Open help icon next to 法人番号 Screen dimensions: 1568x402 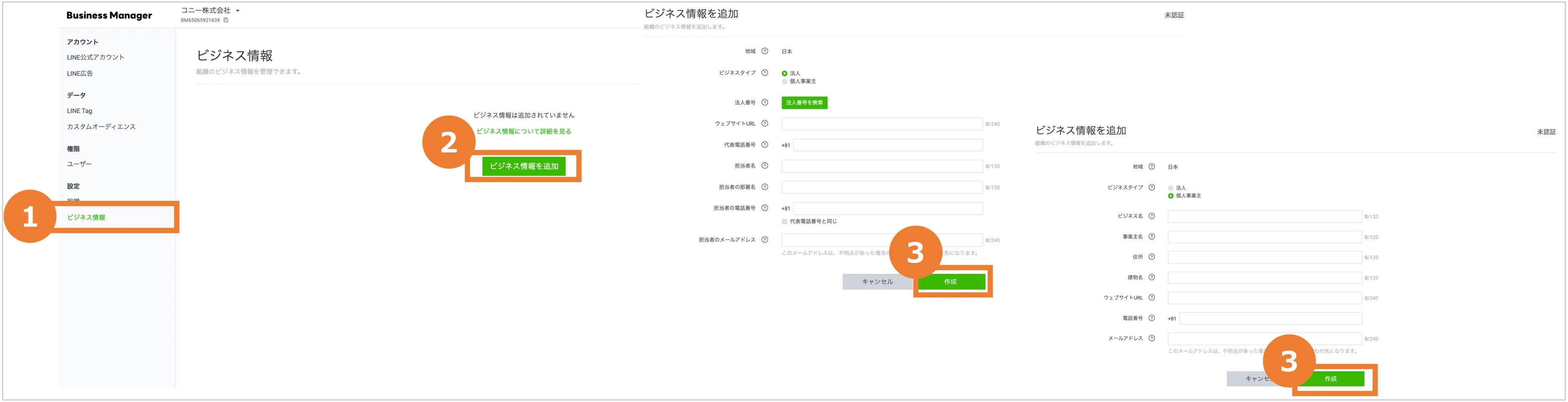pyautogui.click(x=764, y=102)
